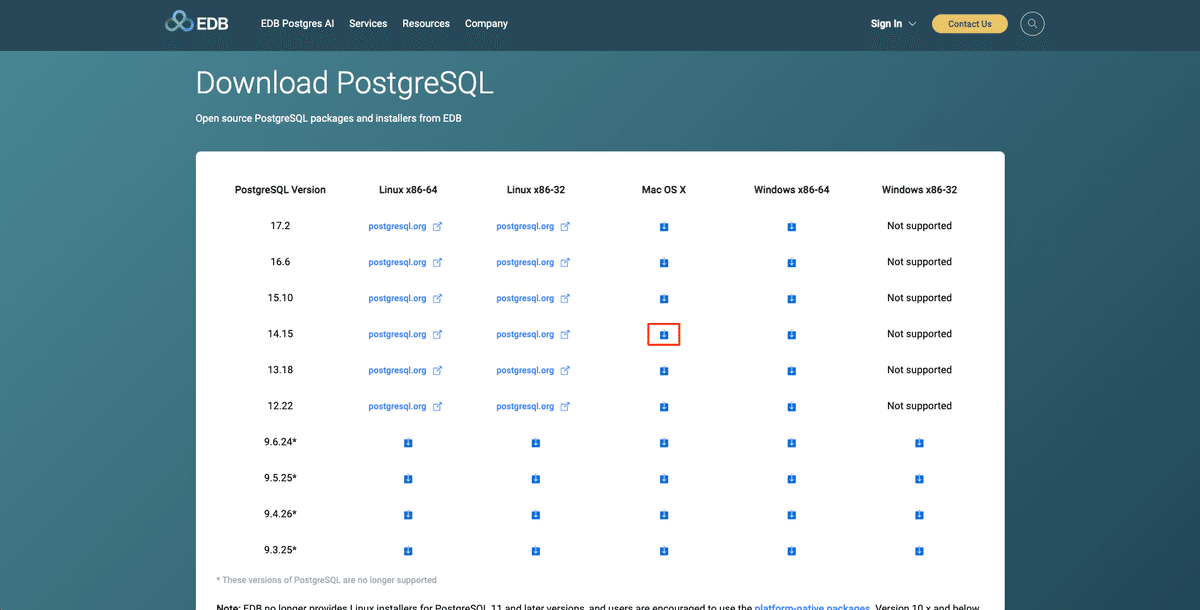Download PostgreSQL 14.15 for Mac OS X
Viewport: 1200px width, 610px height.
(664, 335)
